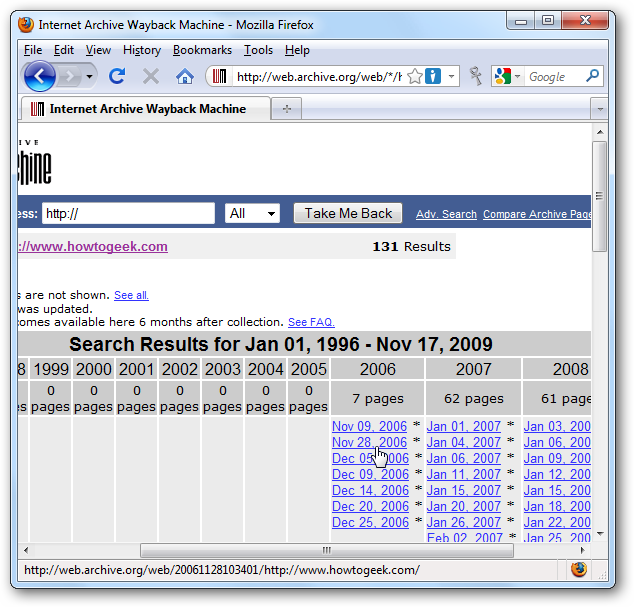Focus the Google search box

(x=555, y=76)
